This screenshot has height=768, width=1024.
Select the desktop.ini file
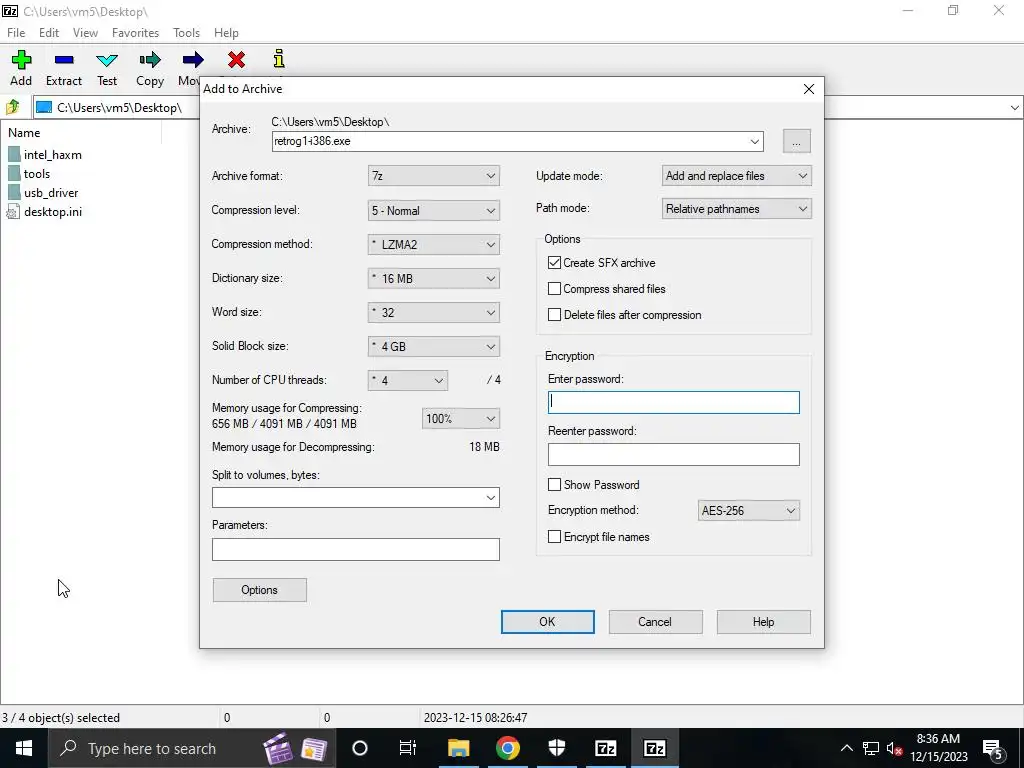[45, 212]
